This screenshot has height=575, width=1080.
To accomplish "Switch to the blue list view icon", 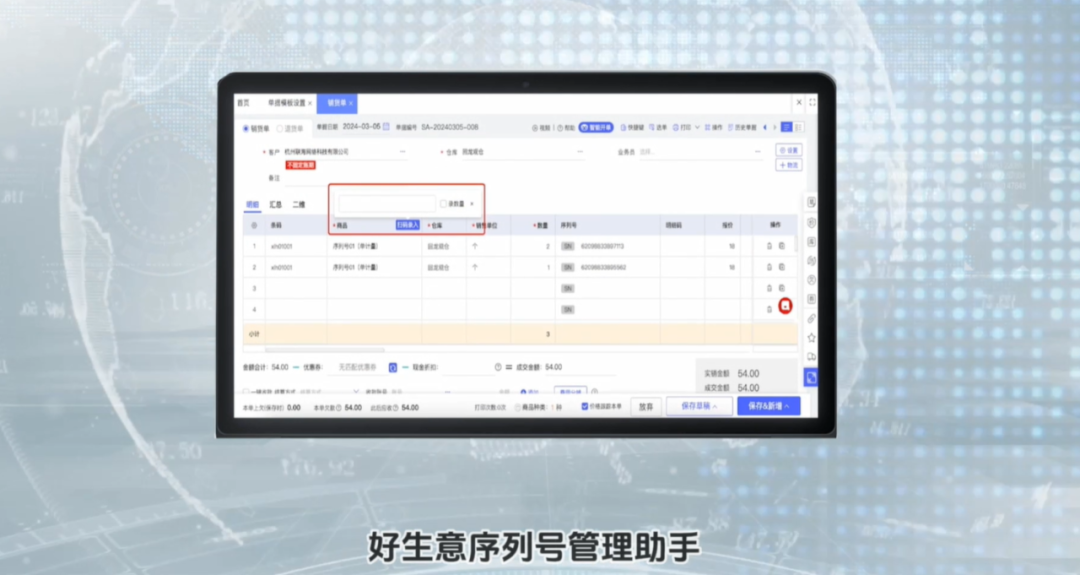I will click(x=787, y=127).
